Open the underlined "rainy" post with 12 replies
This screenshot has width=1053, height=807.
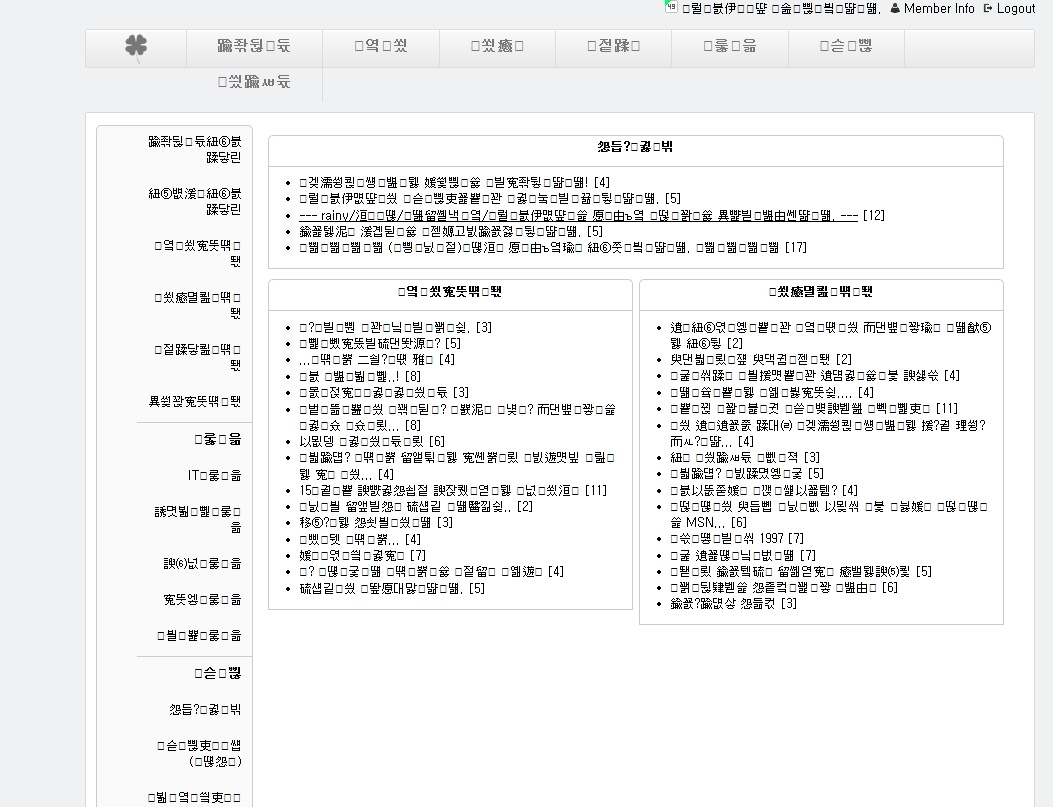click(x=578, y=215)
